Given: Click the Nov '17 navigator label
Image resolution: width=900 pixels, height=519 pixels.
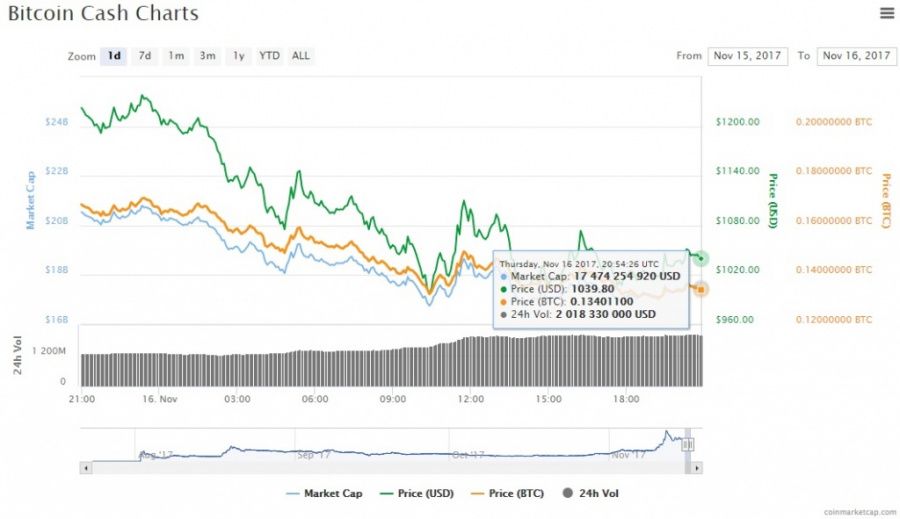Looking at the screenshot, I should [x=628, y=455].
